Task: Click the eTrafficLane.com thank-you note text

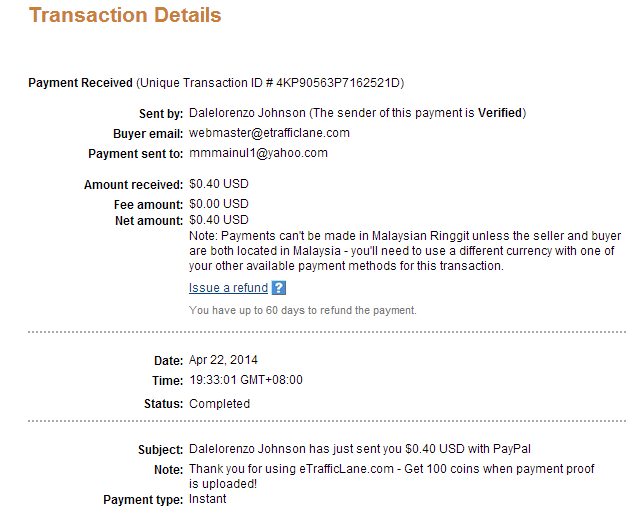Action: [x=392, y=476]
